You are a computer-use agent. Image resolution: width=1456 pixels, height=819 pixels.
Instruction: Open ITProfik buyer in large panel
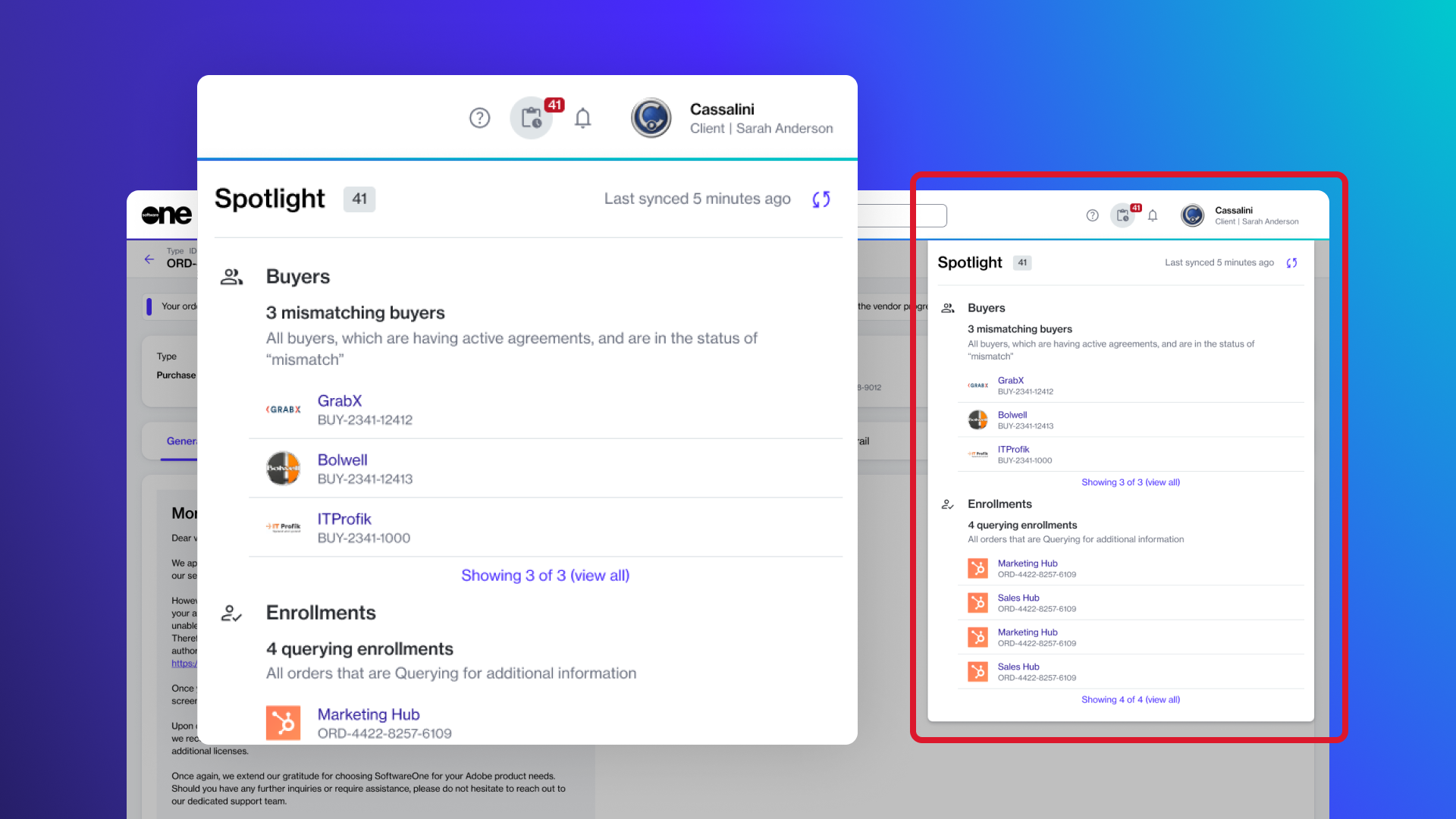[x=344, y=519]
